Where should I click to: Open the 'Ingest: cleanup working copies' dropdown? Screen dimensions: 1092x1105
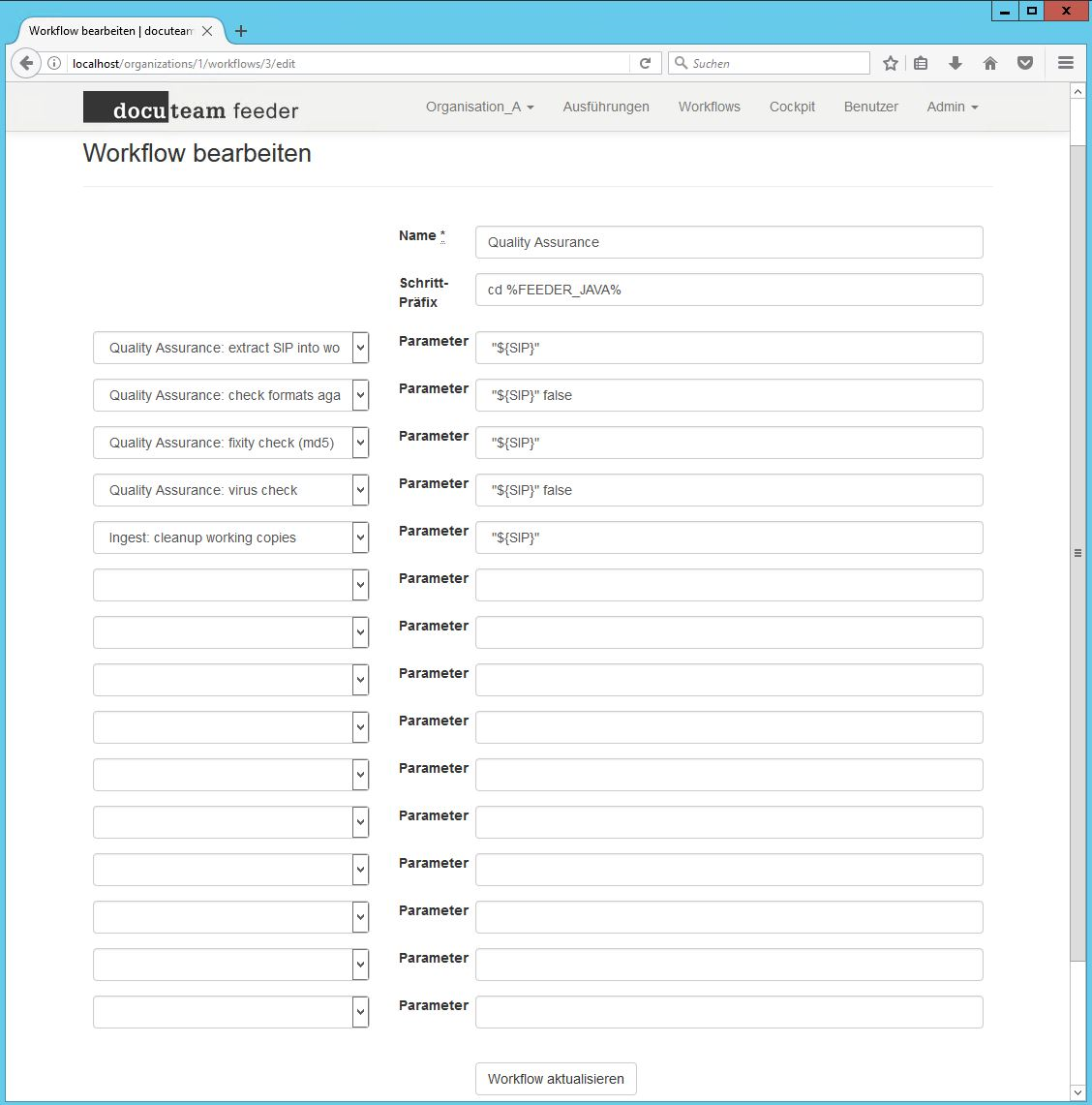coord(230,537)
